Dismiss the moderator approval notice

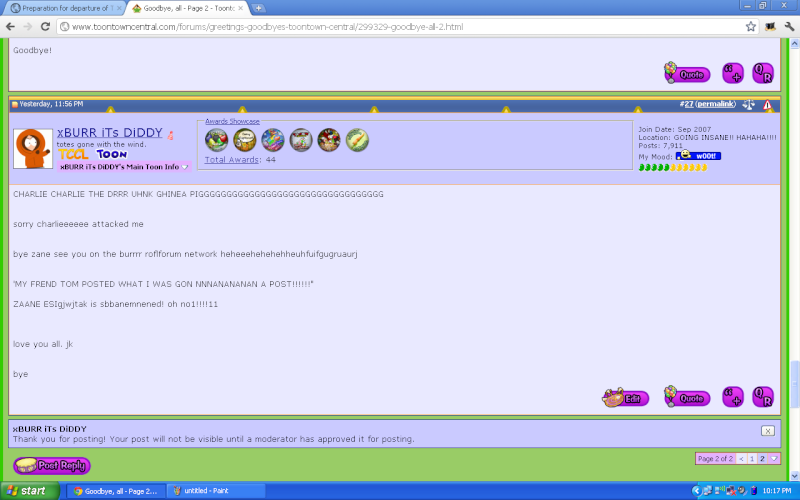tap(768, 431)
